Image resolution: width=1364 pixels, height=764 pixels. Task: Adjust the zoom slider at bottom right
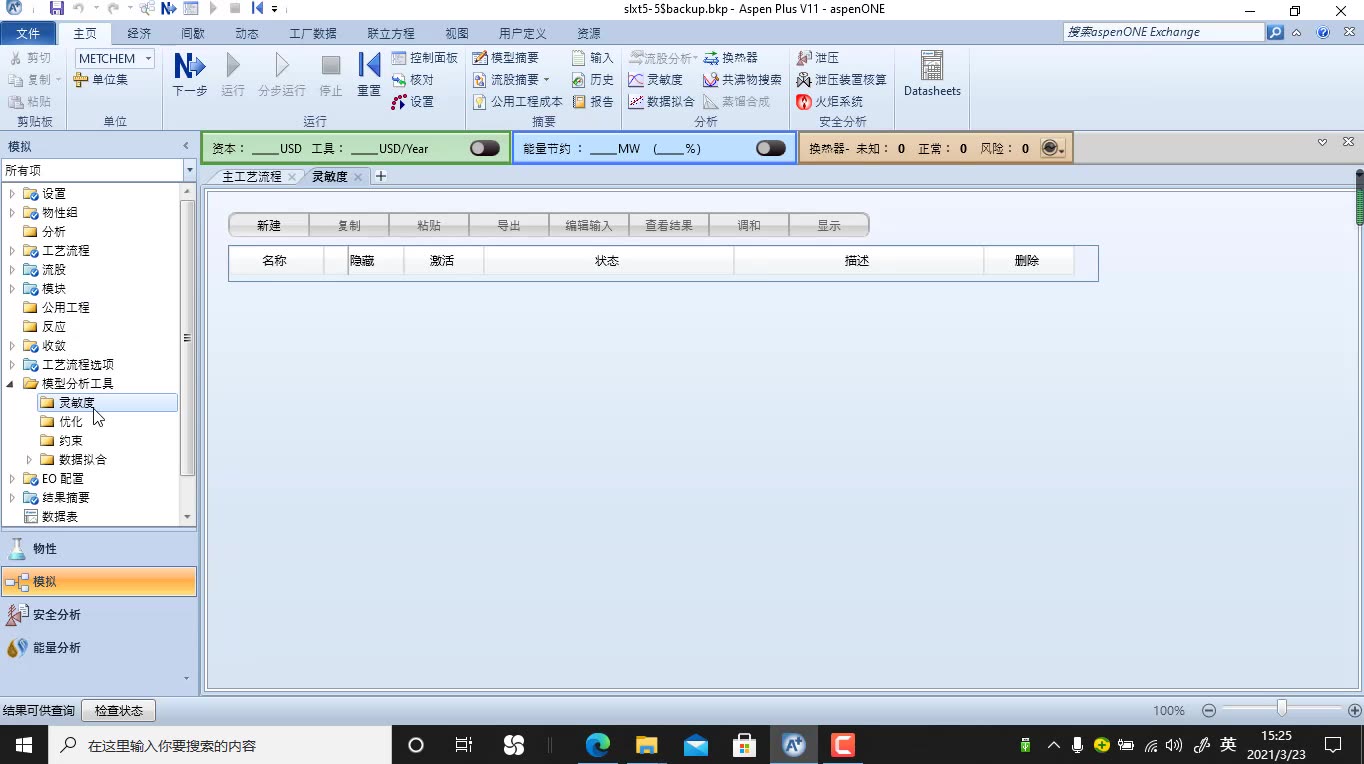coord(1282,710)
